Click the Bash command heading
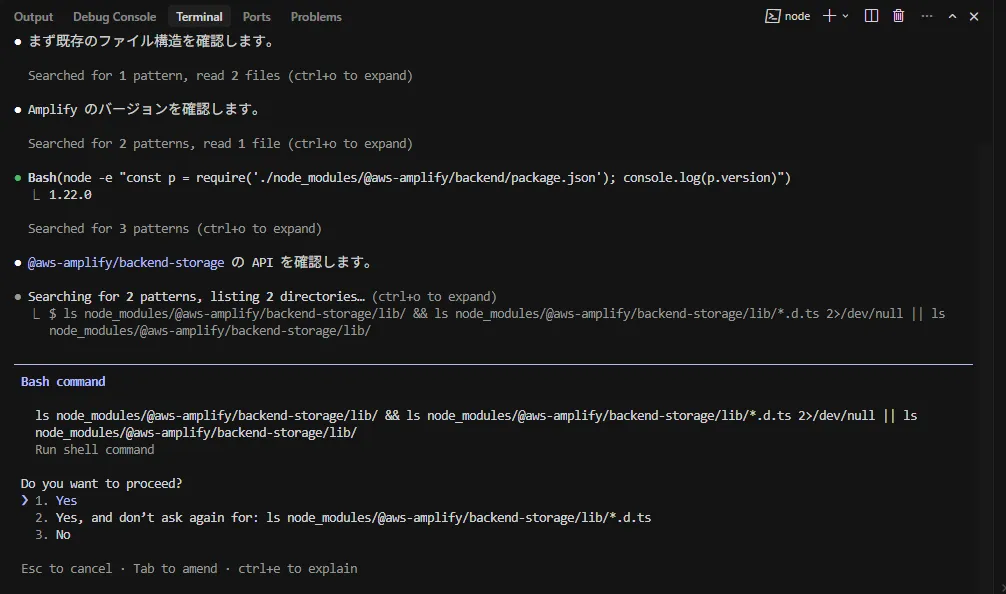This screenshot has width=1006, height=594. [x=63, y=381]
